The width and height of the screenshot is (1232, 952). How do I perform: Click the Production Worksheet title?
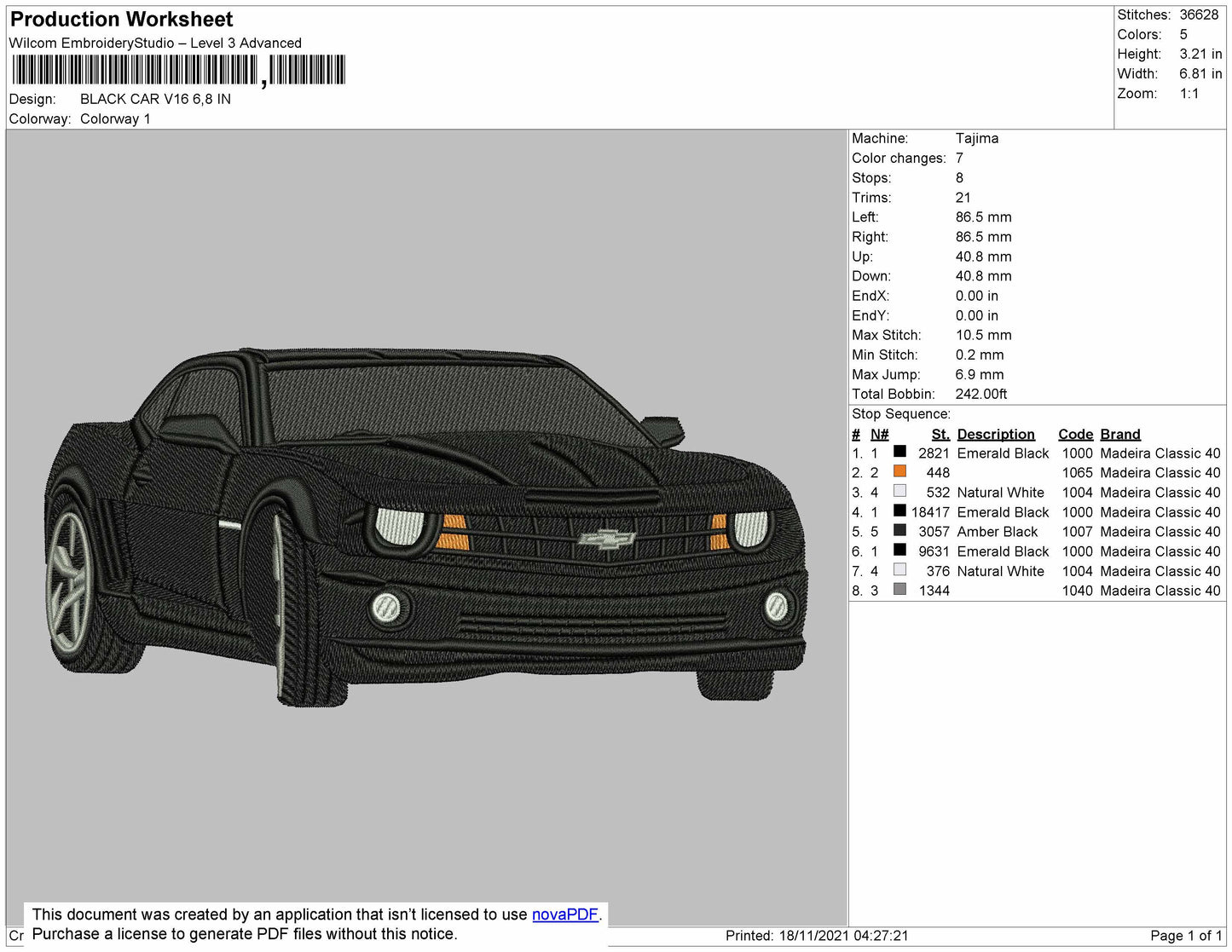click(121, 20)
